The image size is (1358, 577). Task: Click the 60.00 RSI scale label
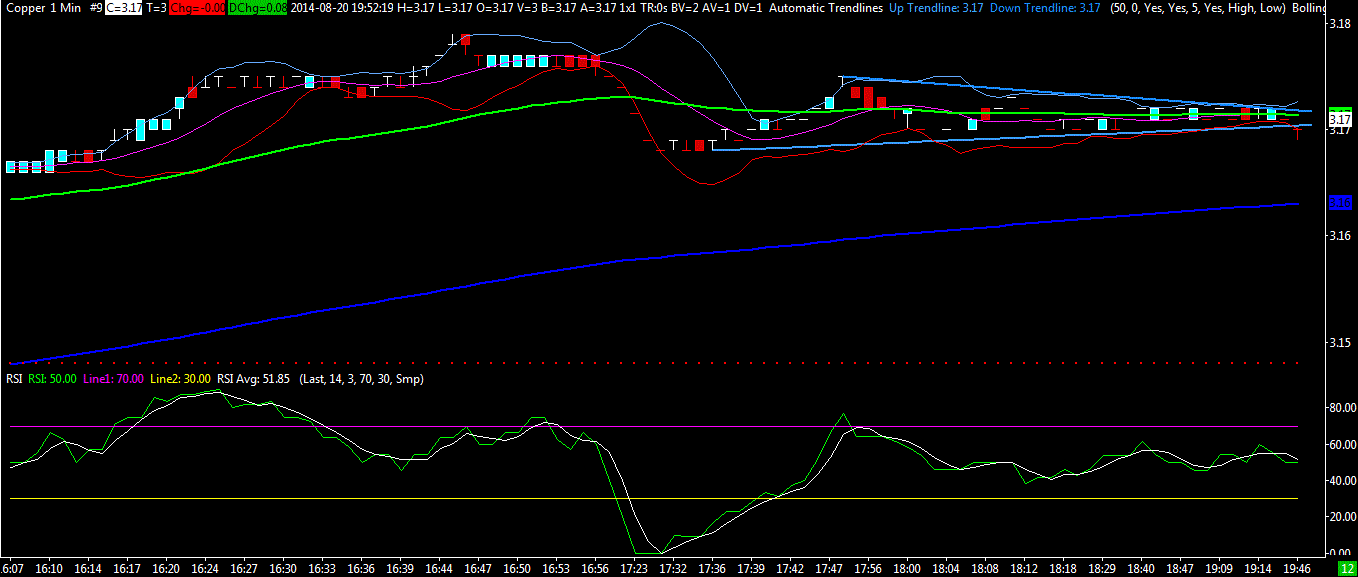1340,444
